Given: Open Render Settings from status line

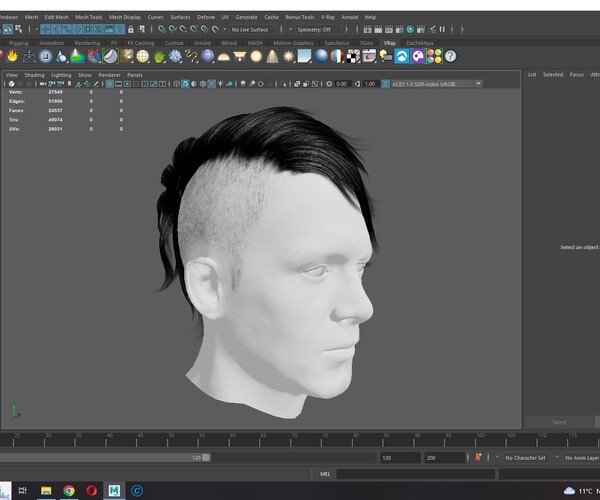Looking at the screenshot, I should [399, 29].
